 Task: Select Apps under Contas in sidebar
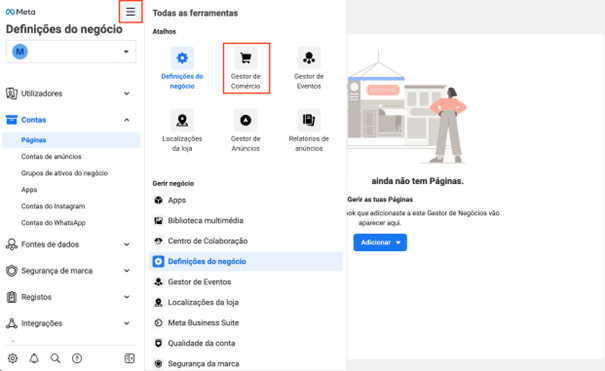tap(29, 190)
